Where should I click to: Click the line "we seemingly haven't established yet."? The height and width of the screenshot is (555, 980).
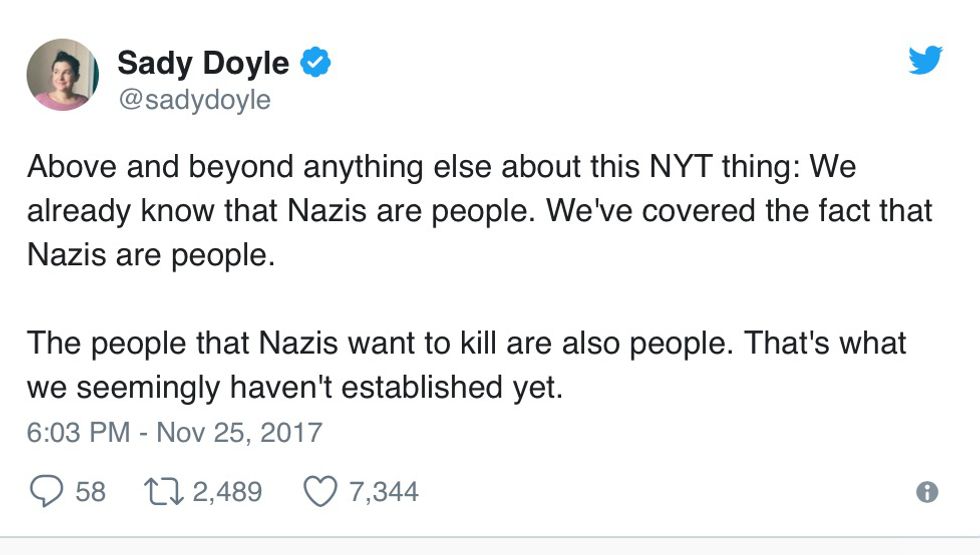point(295,387)
